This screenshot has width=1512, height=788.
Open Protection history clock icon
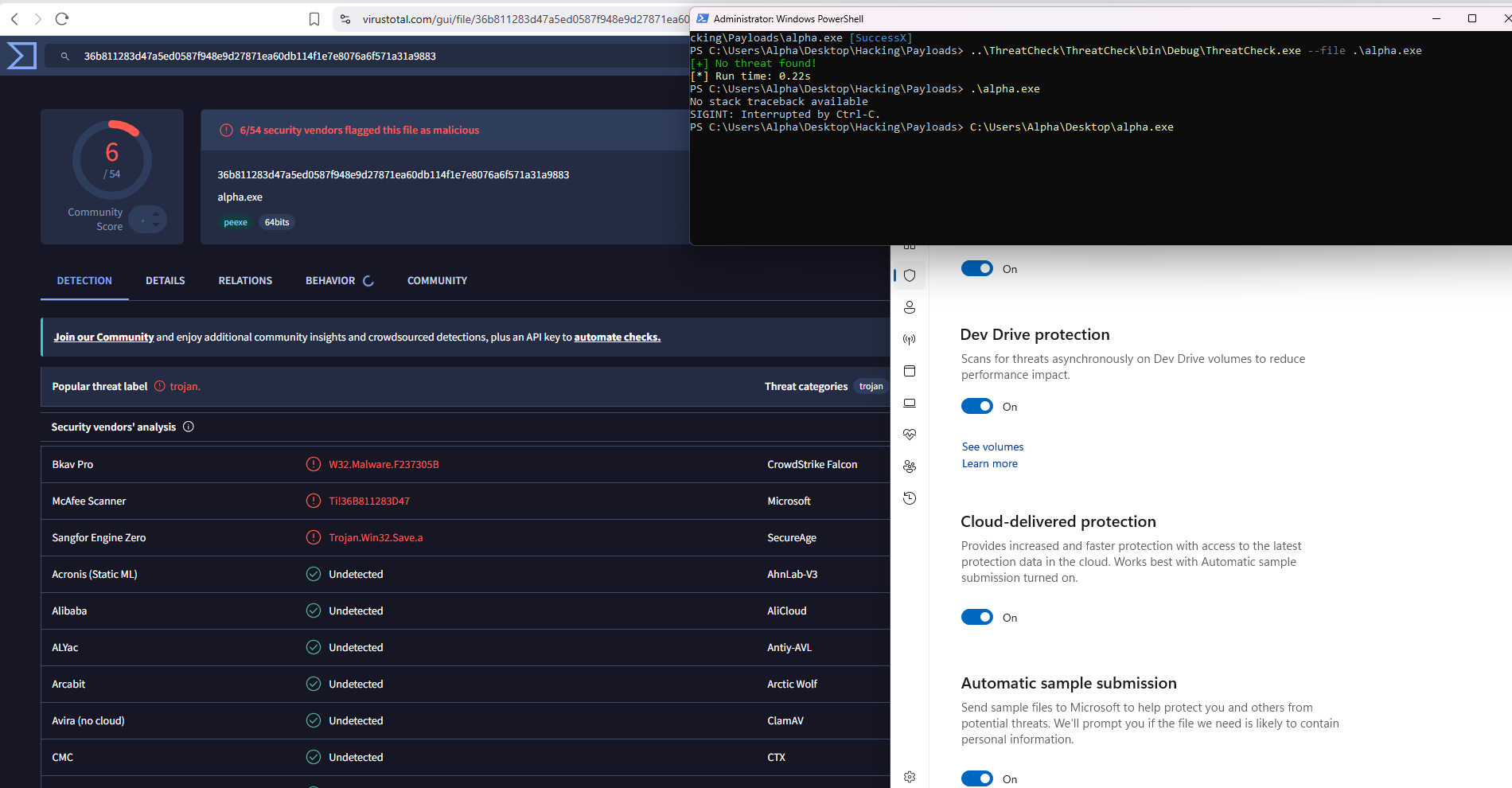click(x=910, y=498)
